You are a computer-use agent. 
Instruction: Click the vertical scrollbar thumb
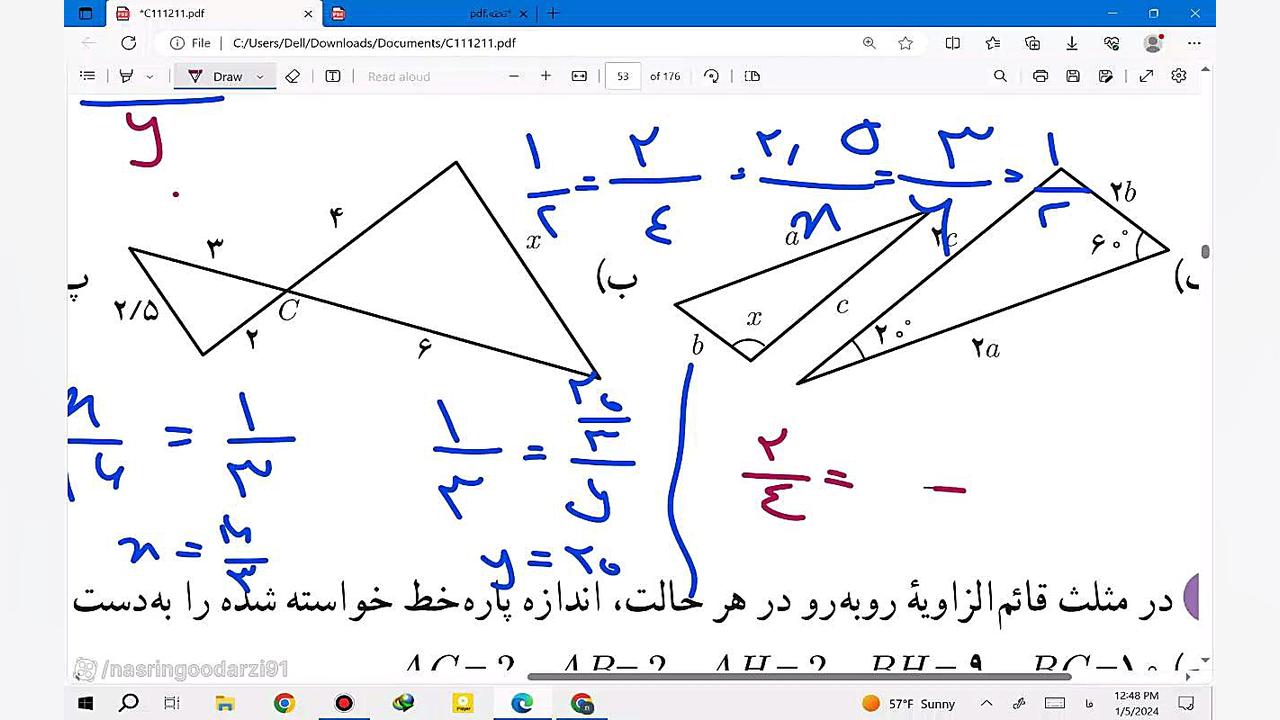coord(1206,252)
